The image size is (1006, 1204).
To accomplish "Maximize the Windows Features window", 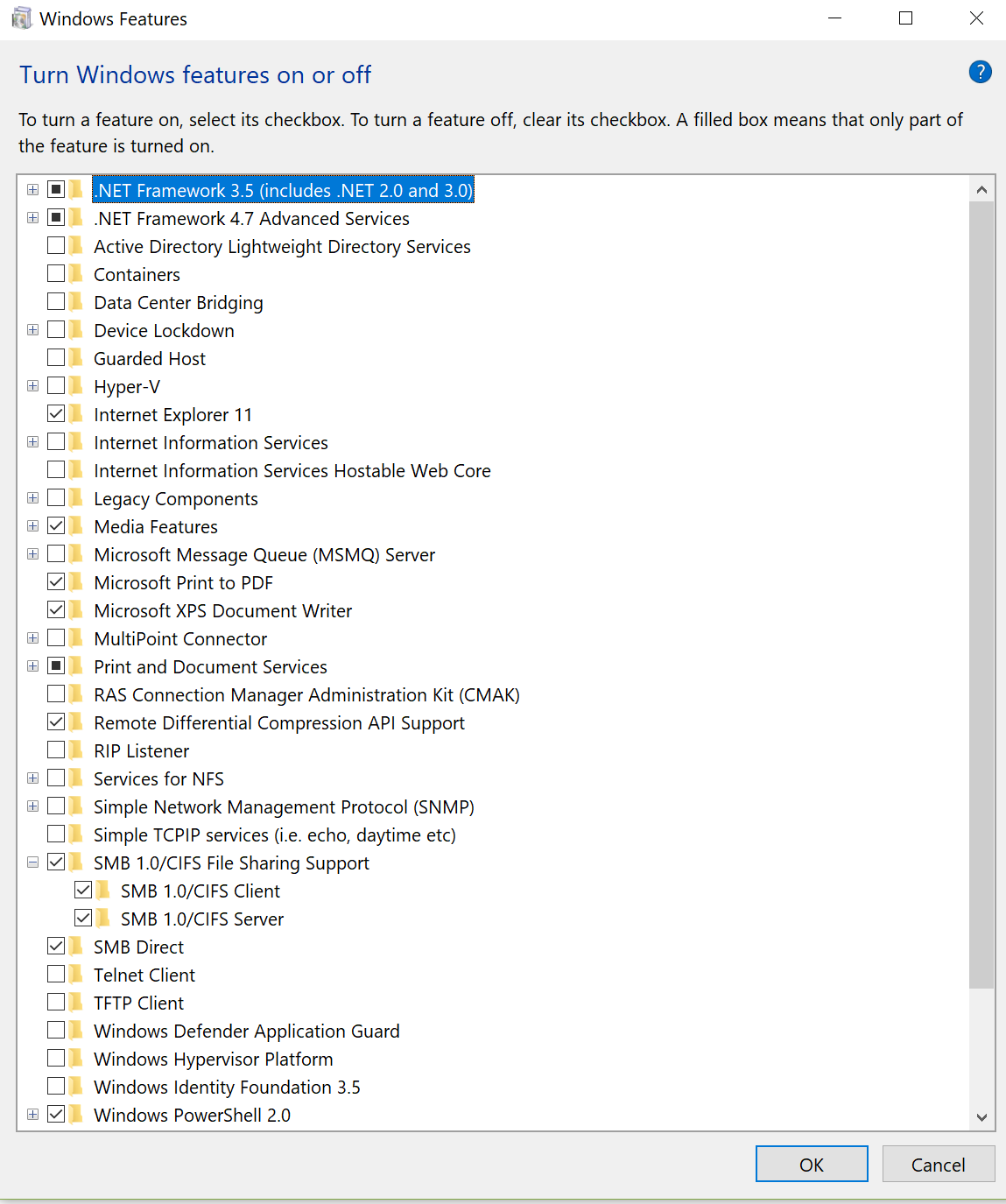I will pyautogui.click(x=905, y=18).
